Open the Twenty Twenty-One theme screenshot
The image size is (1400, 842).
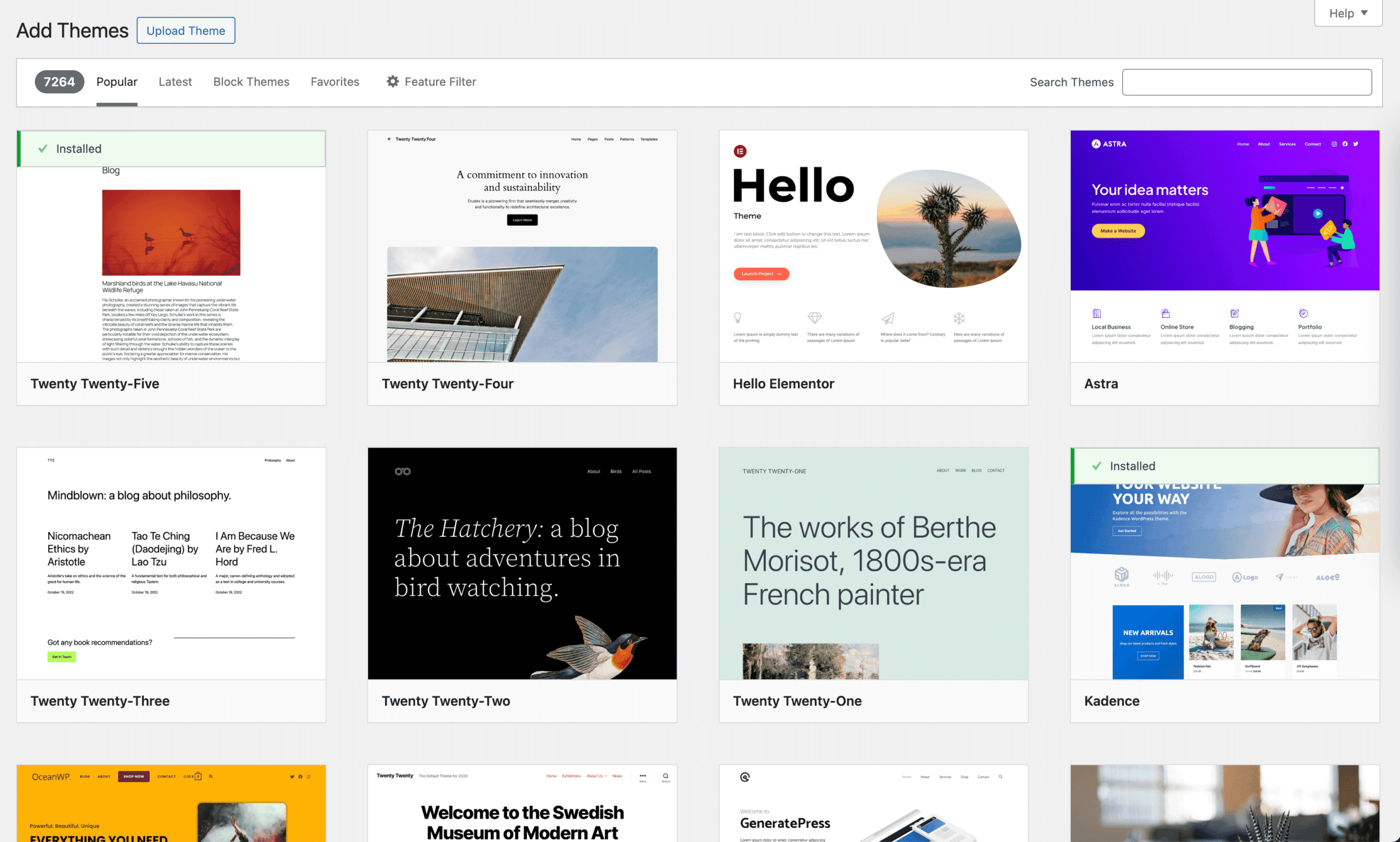coord(873,564)
